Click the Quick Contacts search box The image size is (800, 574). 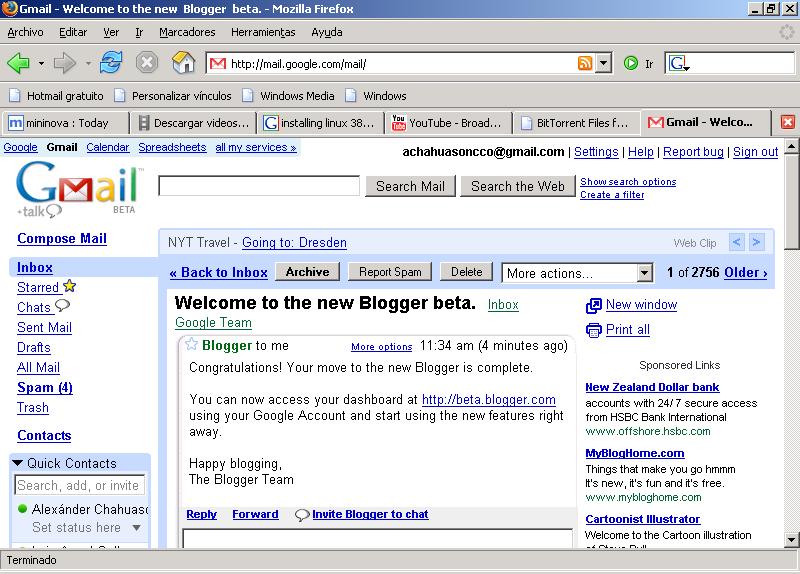[x=80, y=485]
